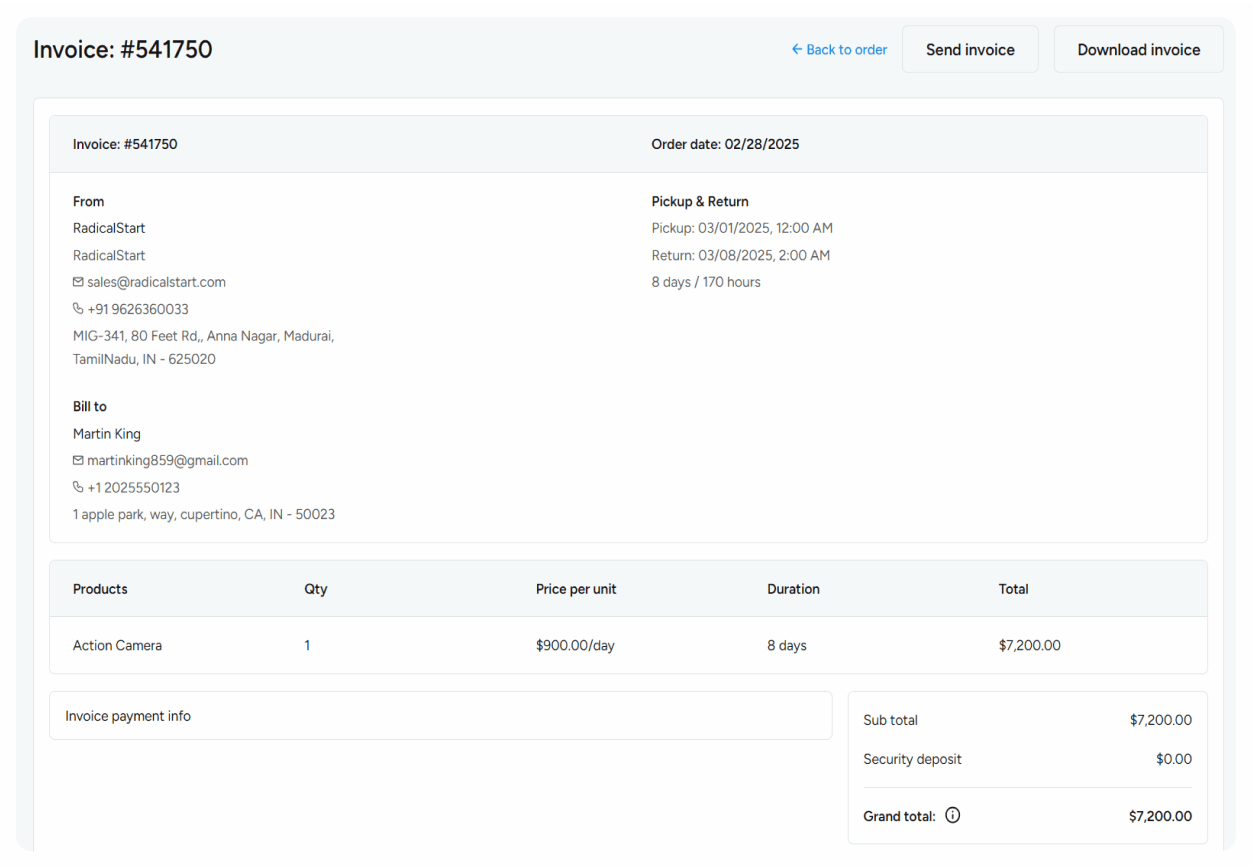Click the phone icon beside +91 9626360033

coord(77,309)
